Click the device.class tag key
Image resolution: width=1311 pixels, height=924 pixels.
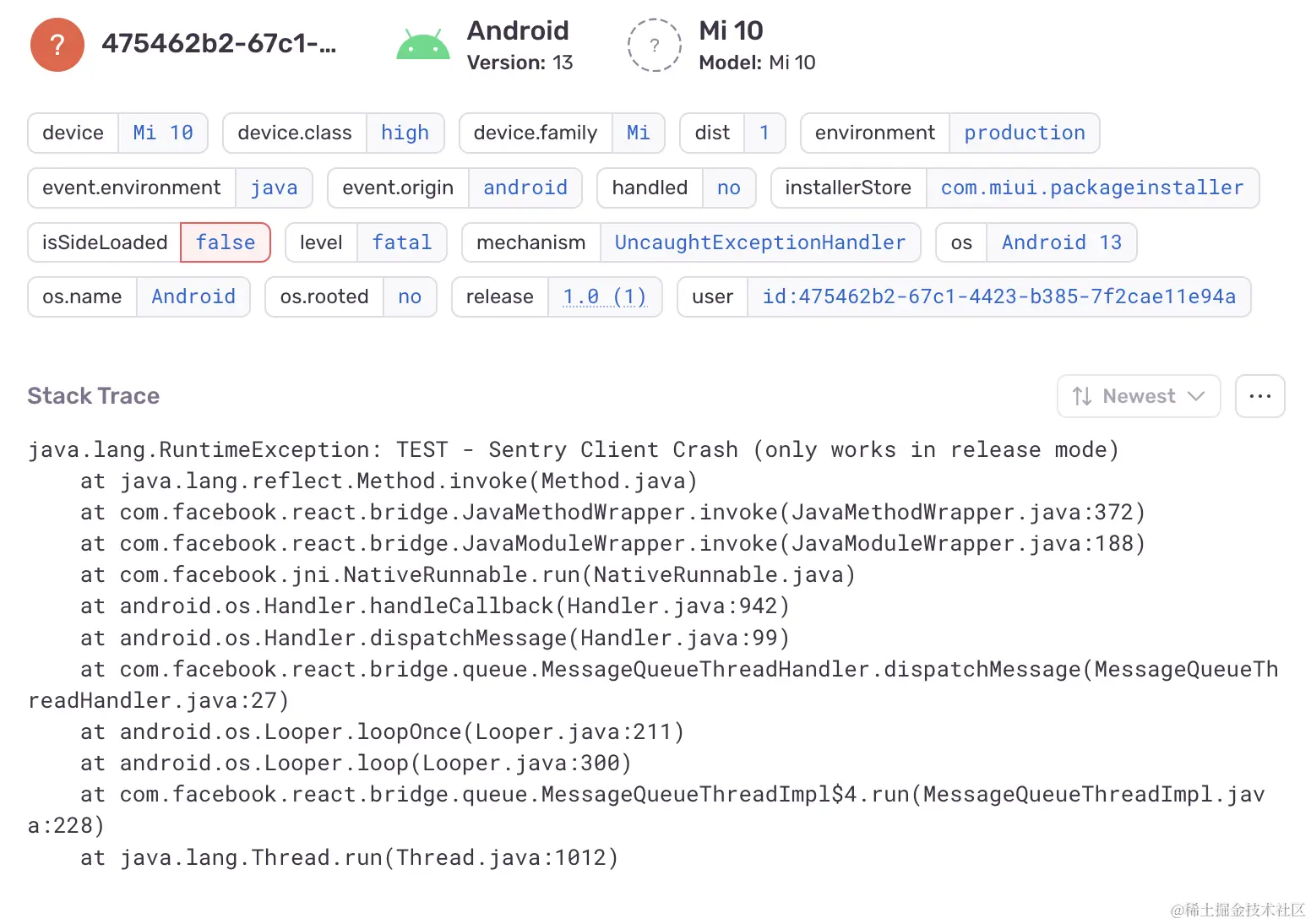[x=295, y=133]
